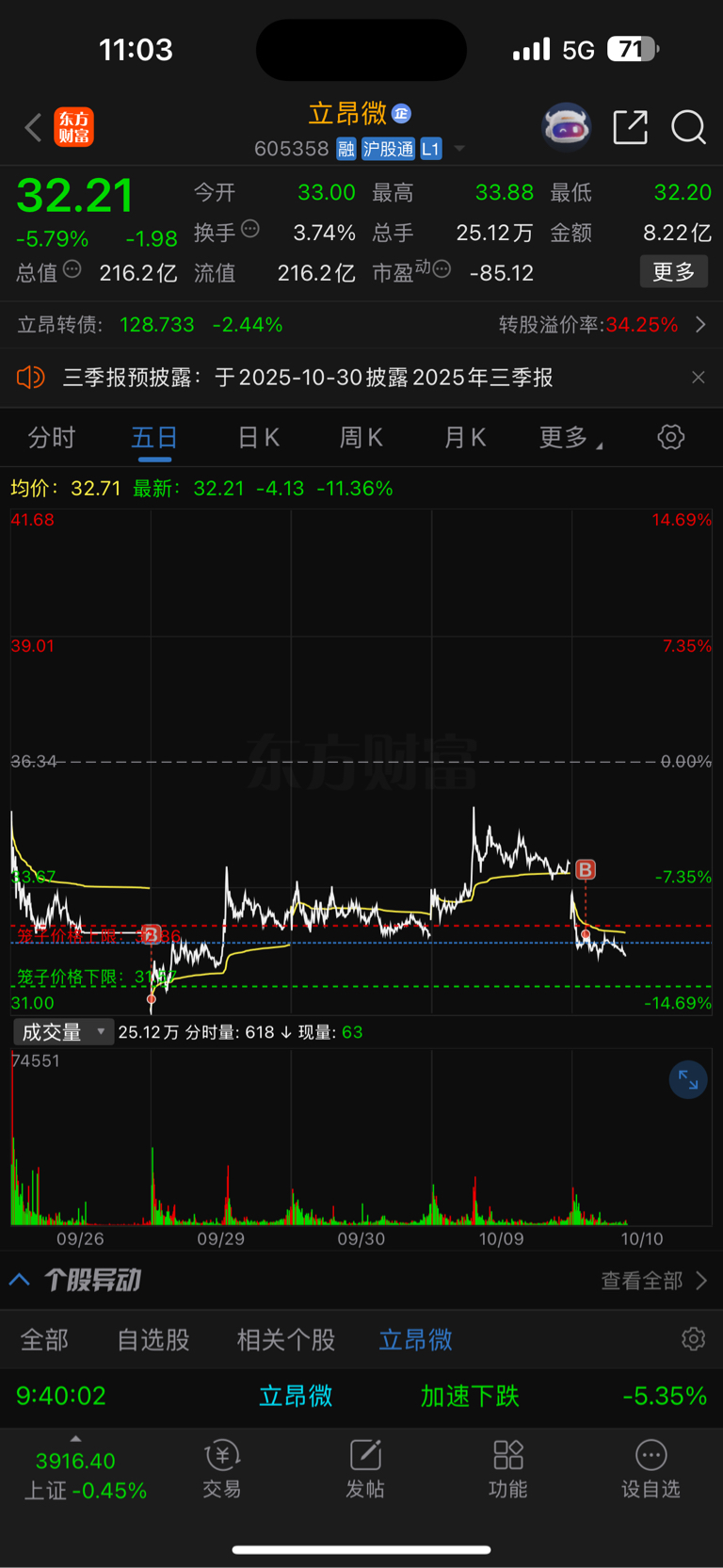Dismiss the 三季报预披露 announcement banner
This screenshot has height=1568, width=723.
coord(698,378)
